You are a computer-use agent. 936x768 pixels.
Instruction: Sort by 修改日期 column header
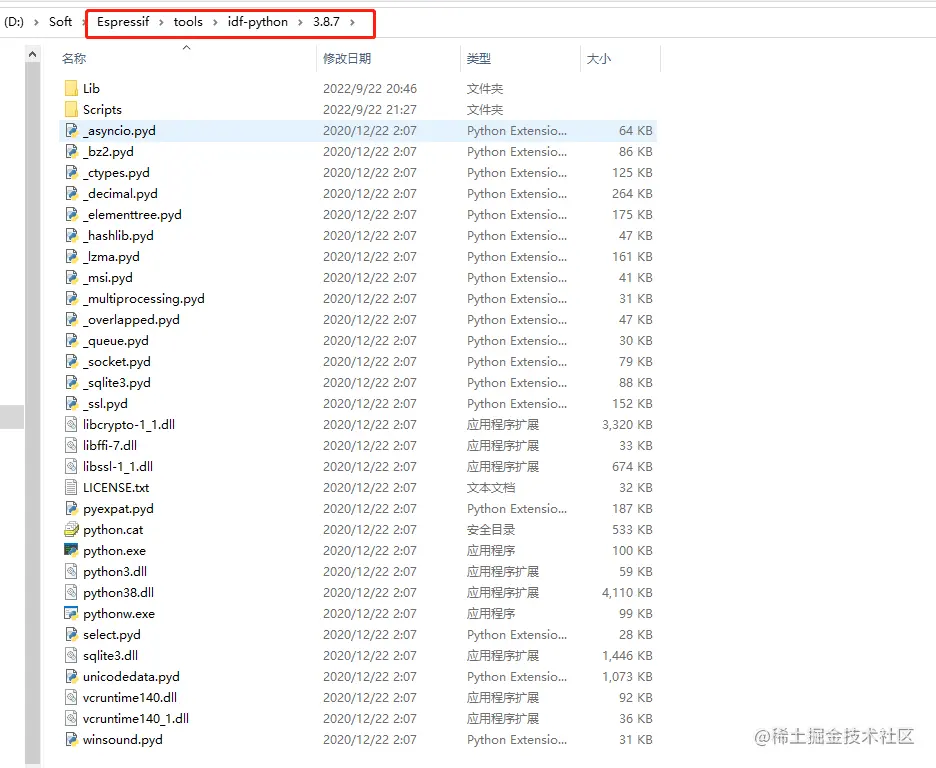(347, 58)
